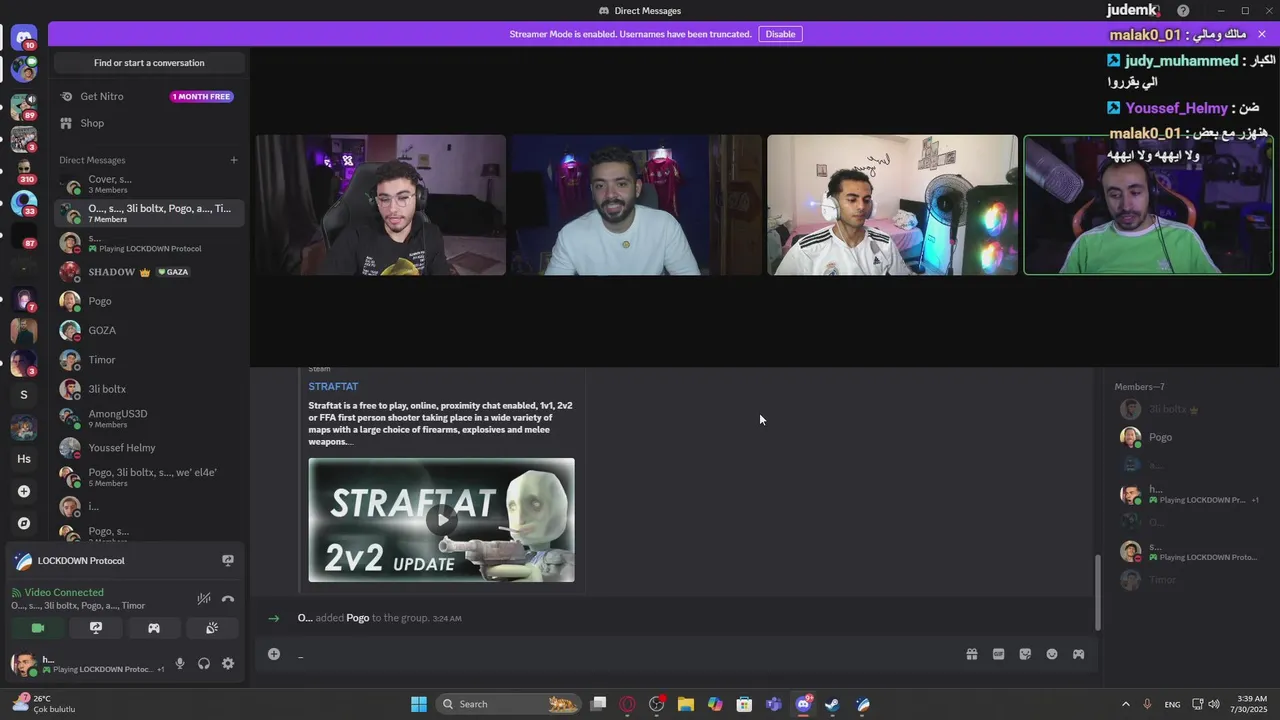Open Opera GX from the taskbar
The width and height of the screenshot is (1280, 720).
click(627, 704)
